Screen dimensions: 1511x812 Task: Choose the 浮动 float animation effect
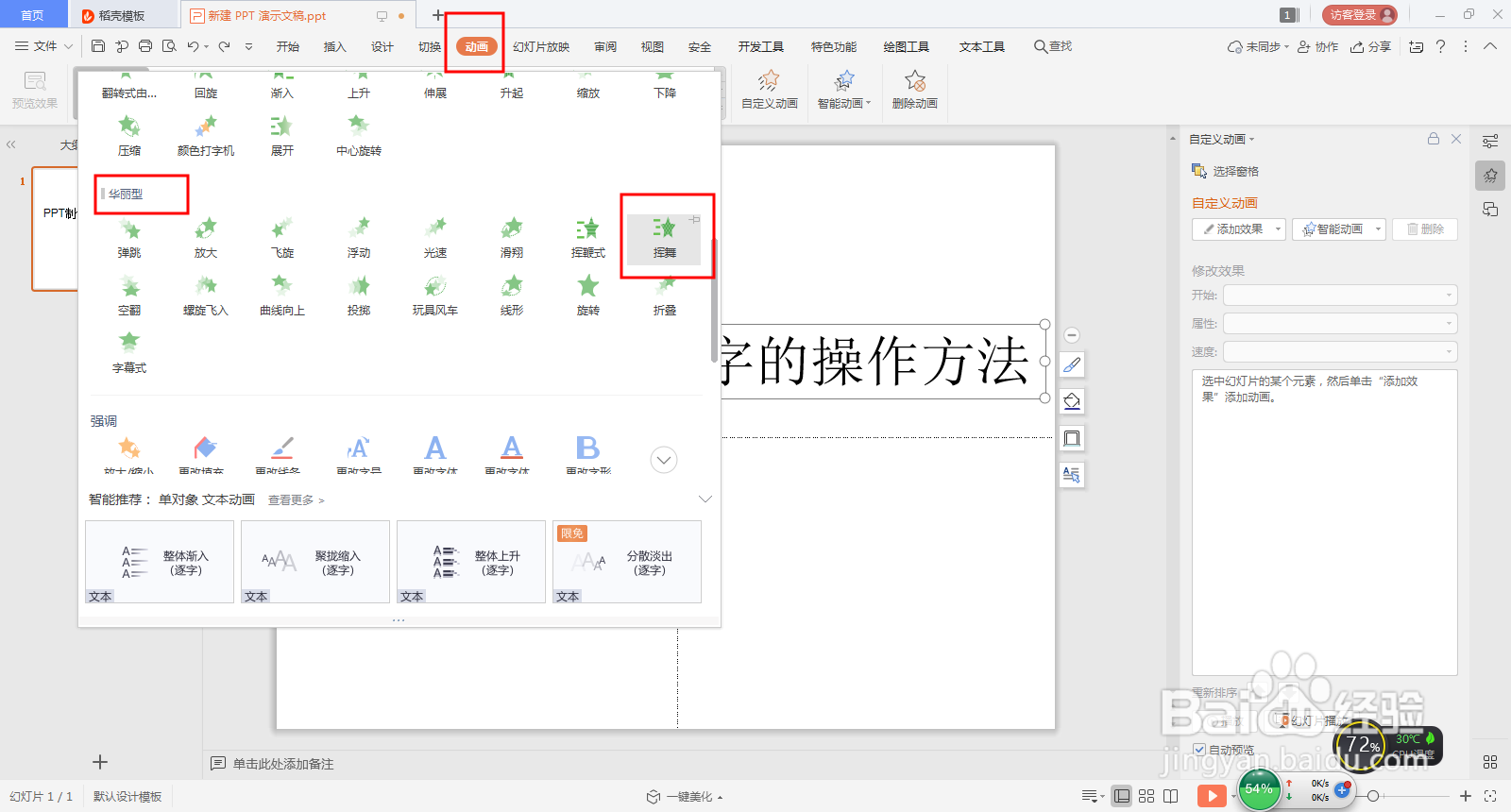(x=359, y=238)
